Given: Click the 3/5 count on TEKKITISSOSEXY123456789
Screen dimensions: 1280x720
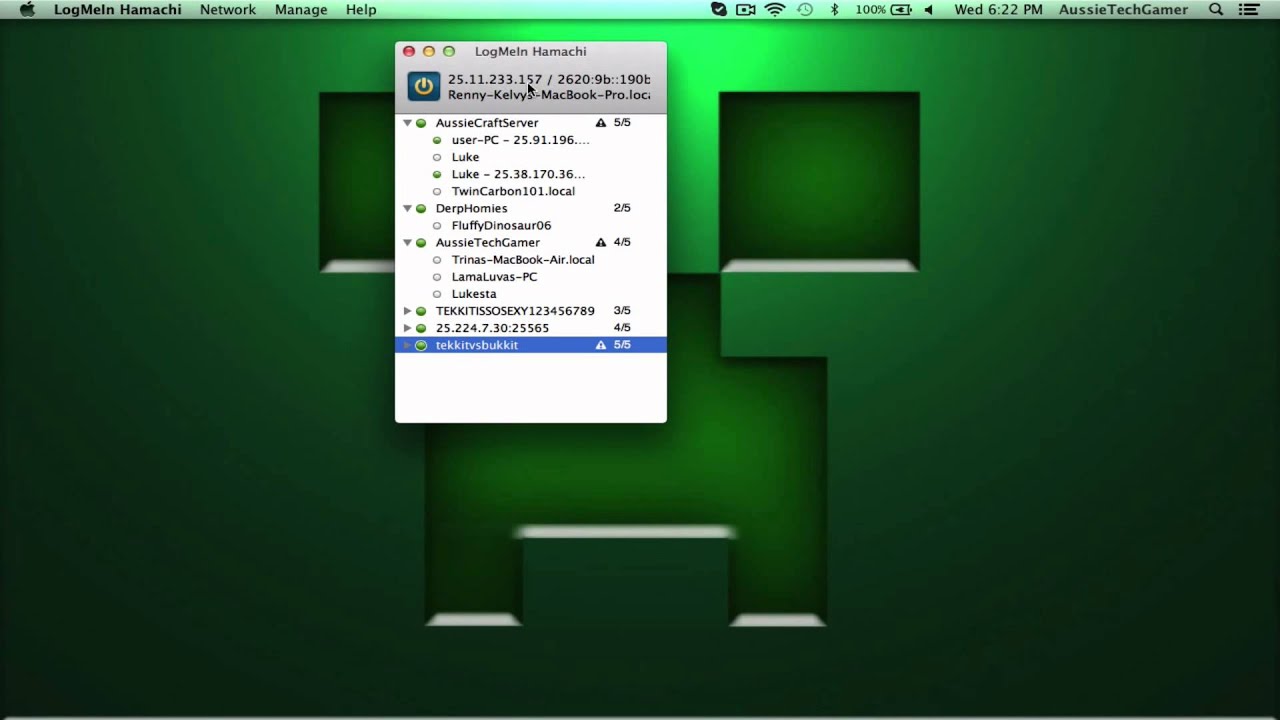Looking at the screenshot, I should (x=622, y=311).
